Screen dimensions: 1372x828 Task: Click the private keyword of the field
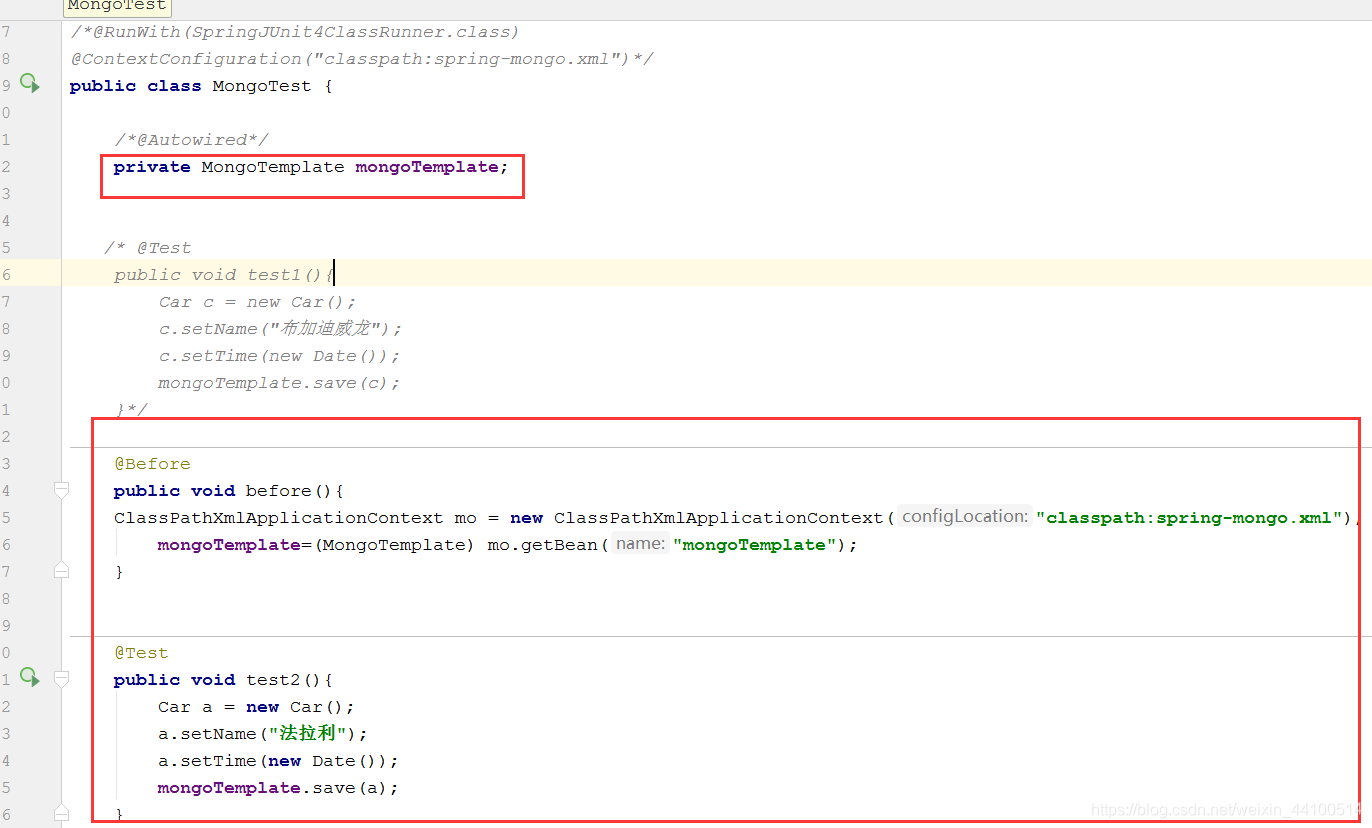(x=152, y=167)
